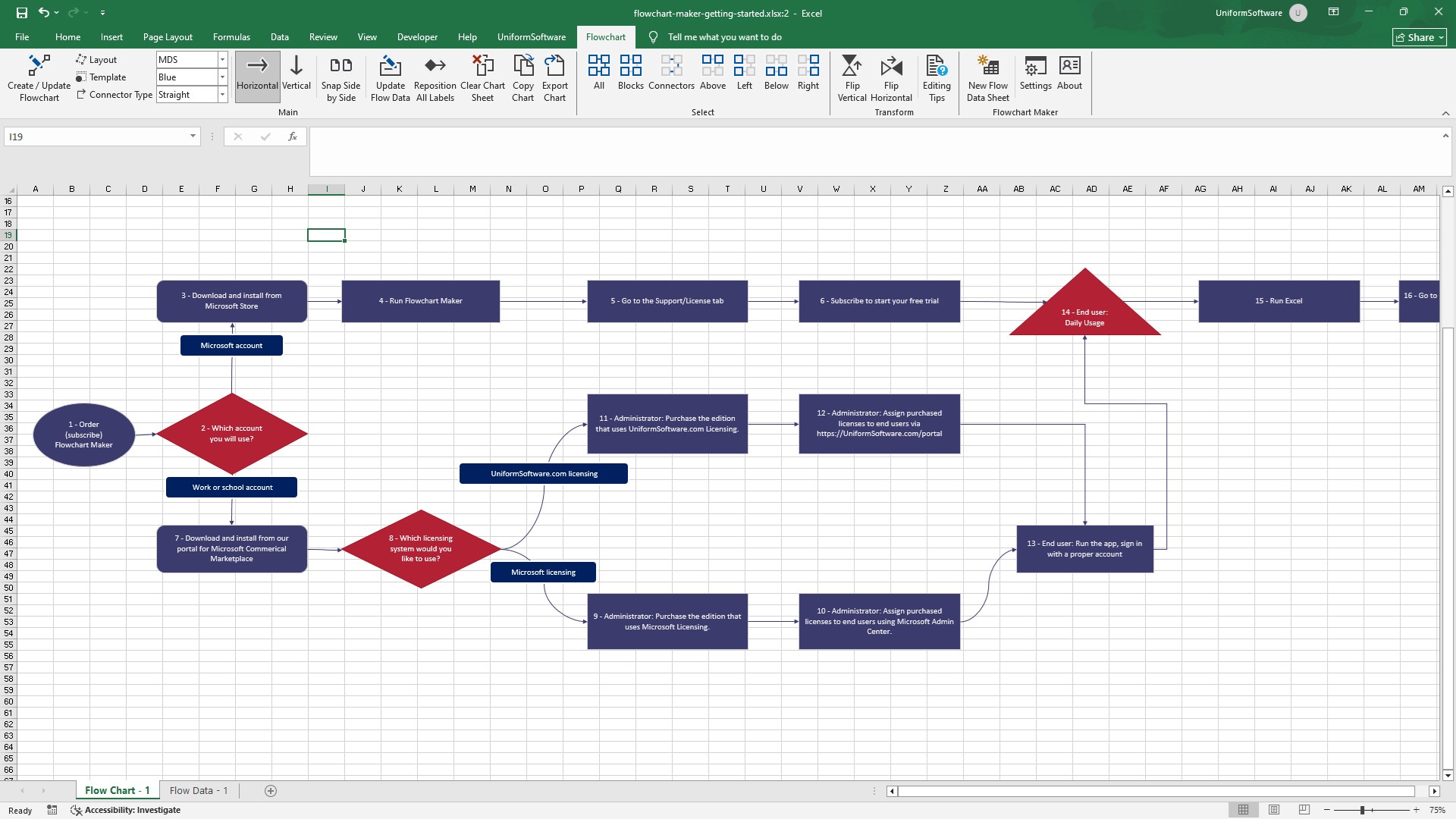
Task: Select all Connectors in flowchart
Action: 671,66
